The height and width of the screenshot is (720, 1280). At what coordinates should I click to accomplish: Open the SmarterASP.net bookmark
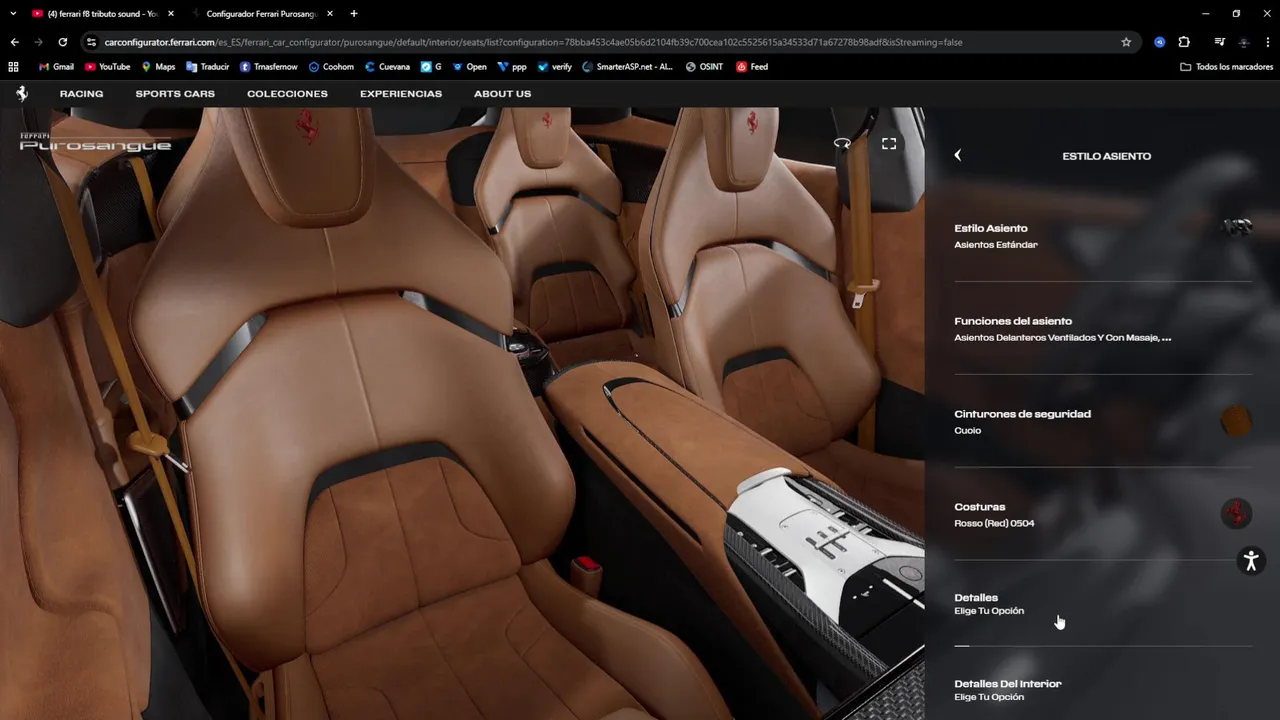[x=627, y=67]
